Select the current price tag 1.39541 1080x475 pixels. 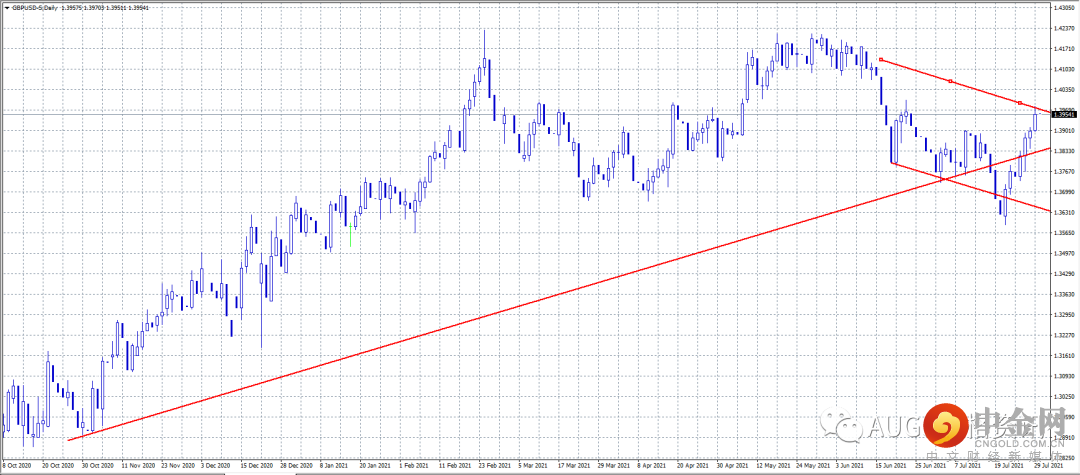pyautogui.click(x=1065, y=114)
